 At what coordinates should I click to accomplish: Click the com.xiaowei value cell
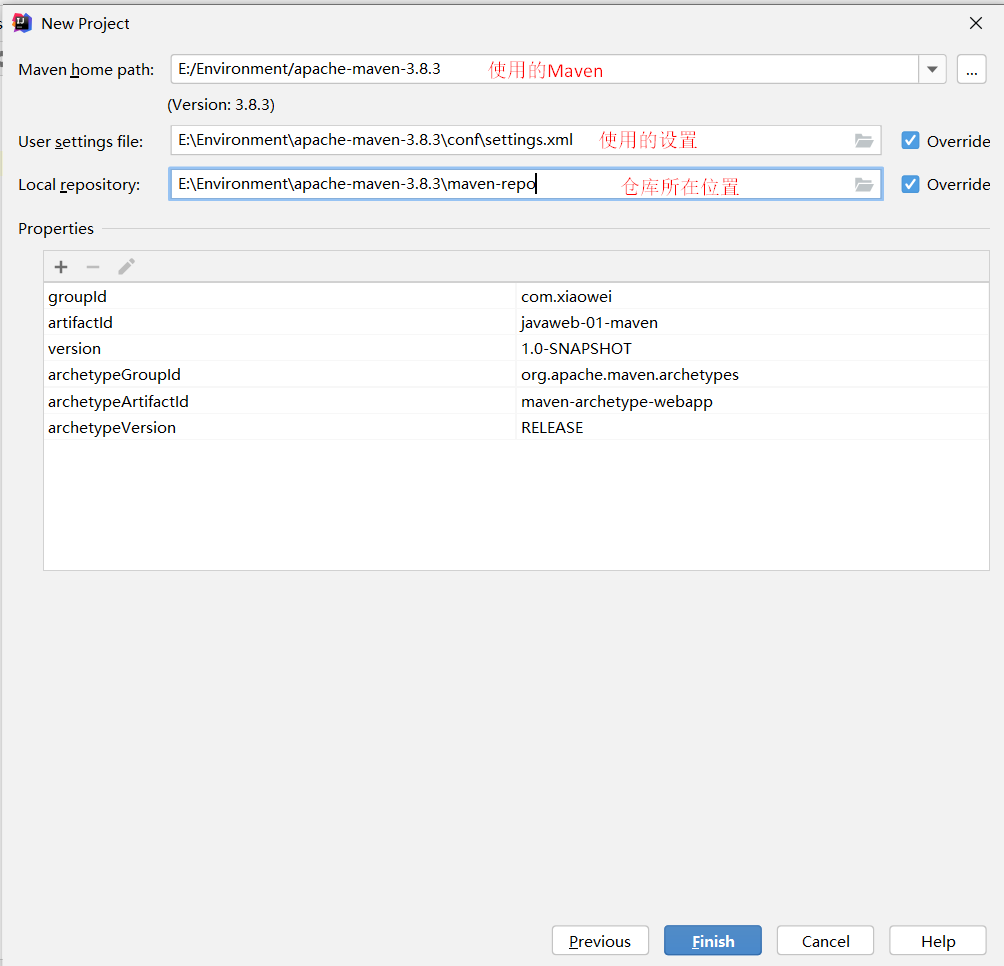pyautogui.click(x=752, y=296)
